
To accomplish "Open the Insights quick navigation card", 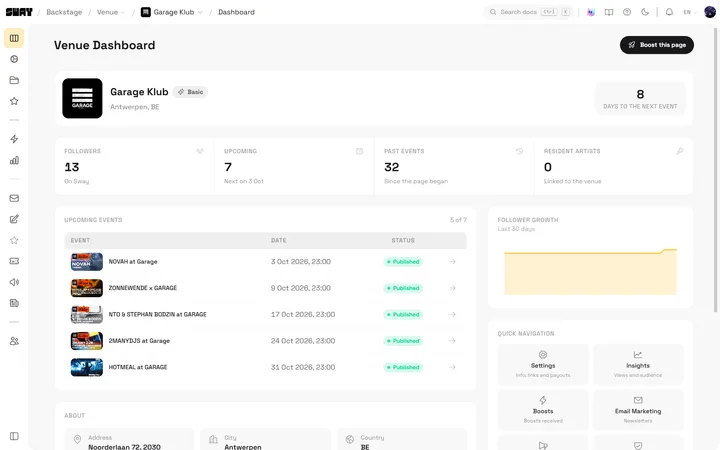I will (x=638, y=365).
